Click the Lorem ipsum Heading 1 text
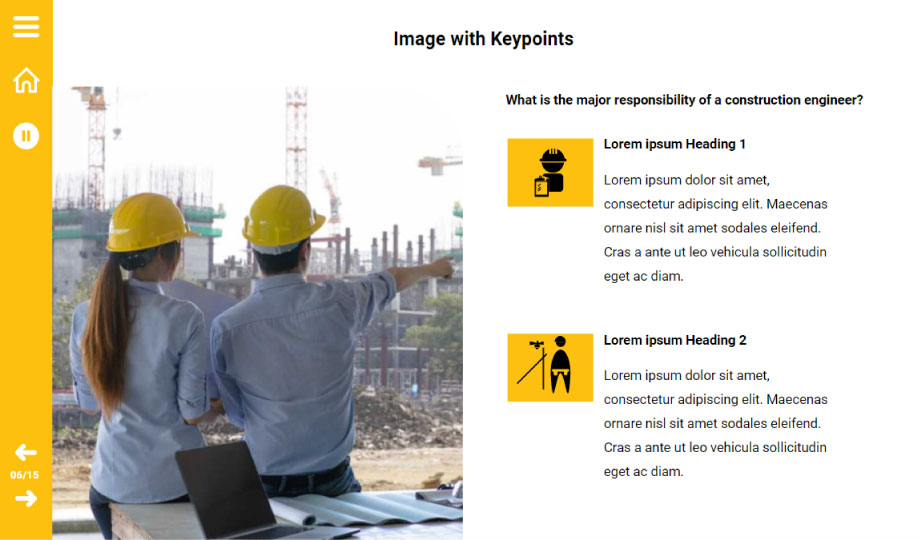The image size is (920, 540). coord(675,144)
